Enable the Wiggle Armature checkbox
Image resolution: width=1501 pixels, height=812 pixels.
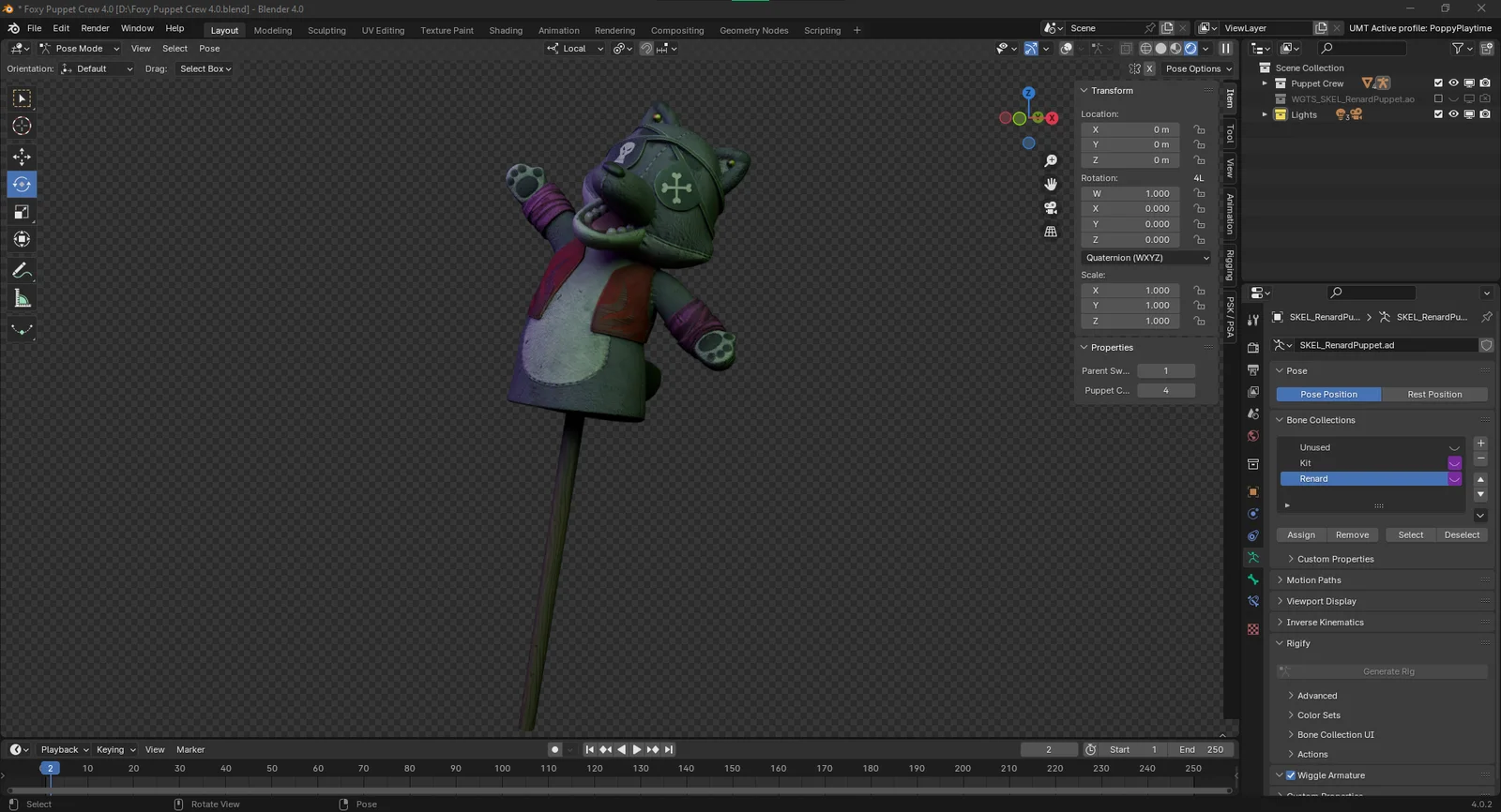click(x=1291, y=775)
